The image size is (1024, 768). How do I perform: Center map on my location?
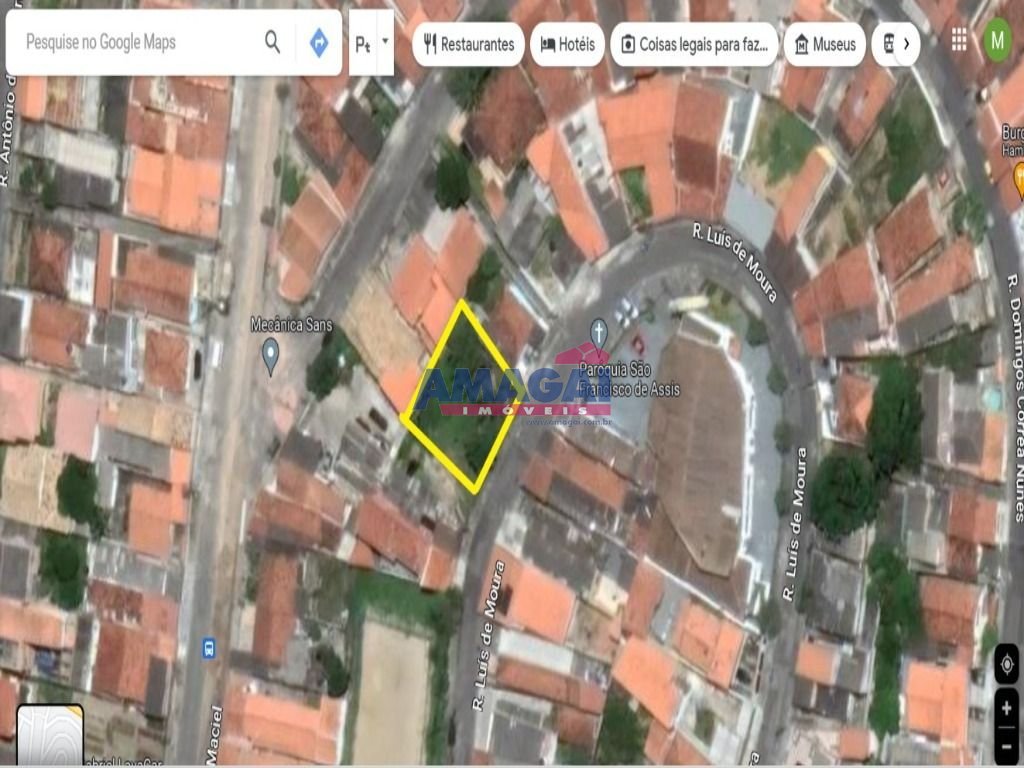(x=1006, y=665)
